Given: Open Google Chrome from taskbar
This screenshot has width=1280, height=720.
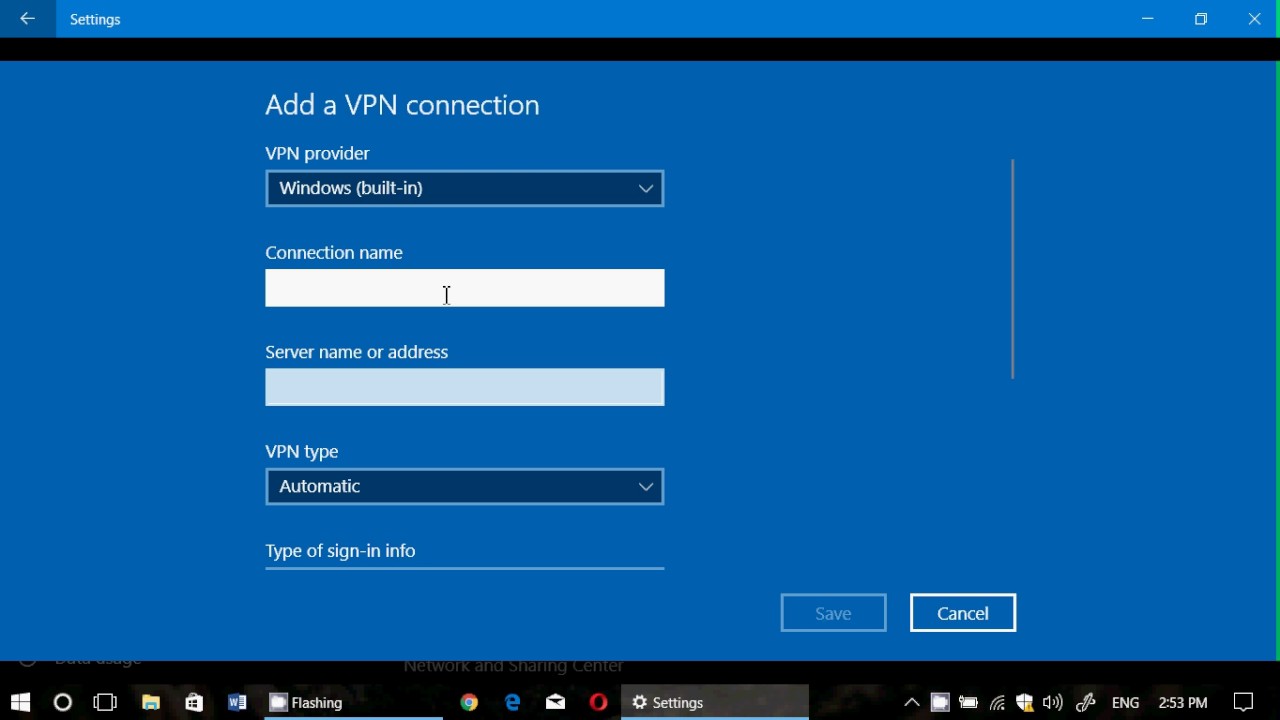Looking at the screenshot, I should point(469,703).
